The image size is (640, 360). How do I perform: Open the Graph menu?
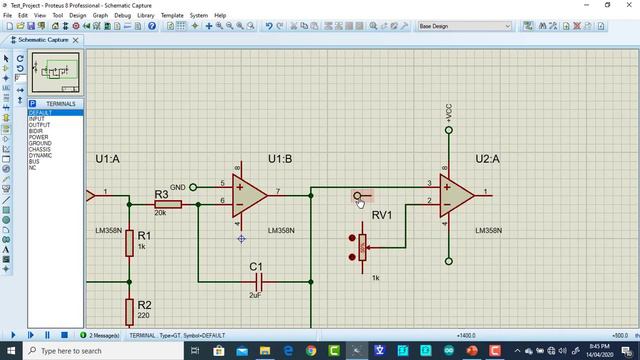pyautogui.click(x=100, y=16)
